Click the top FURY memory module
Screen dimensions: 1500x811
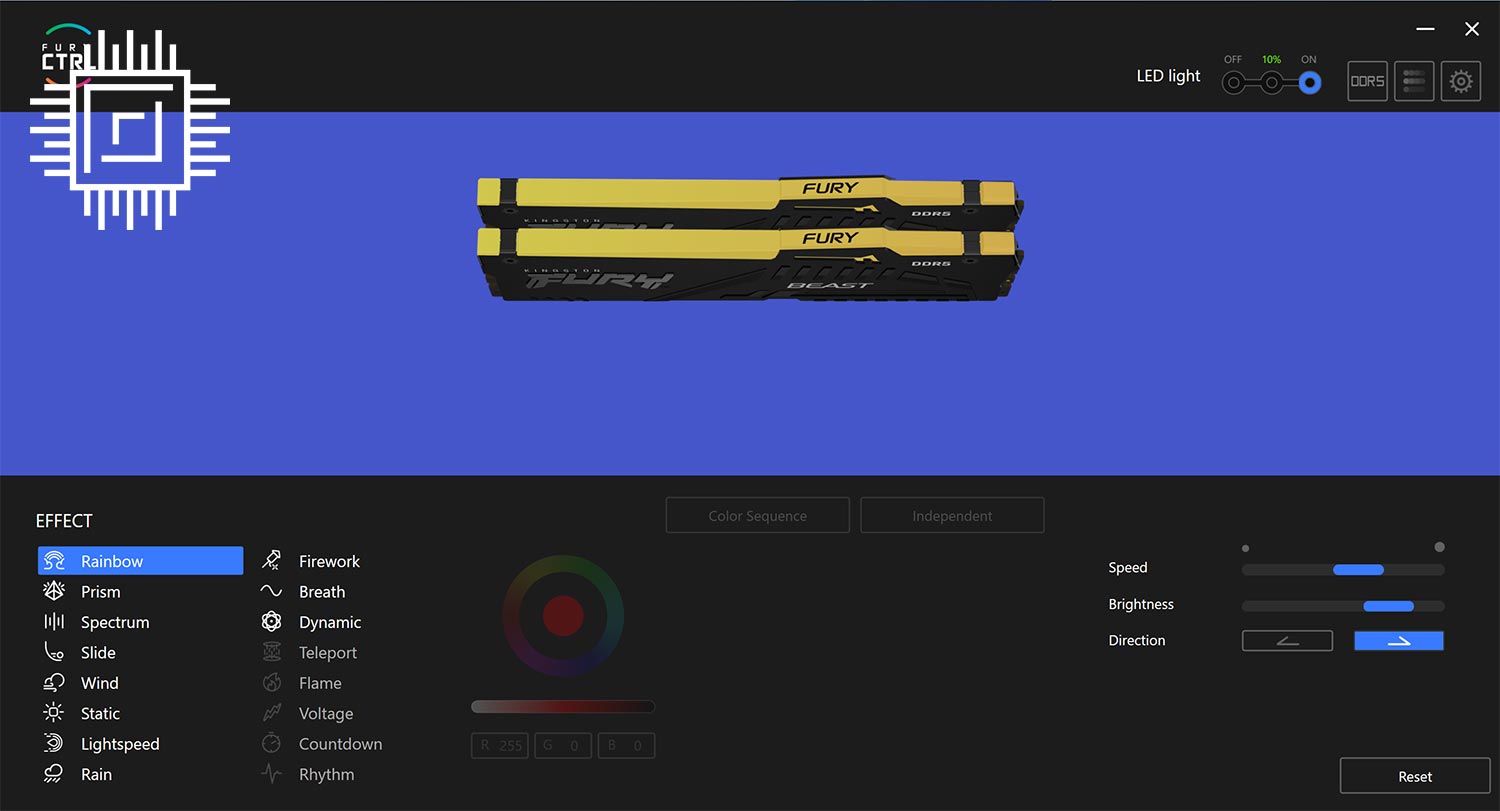750,203
